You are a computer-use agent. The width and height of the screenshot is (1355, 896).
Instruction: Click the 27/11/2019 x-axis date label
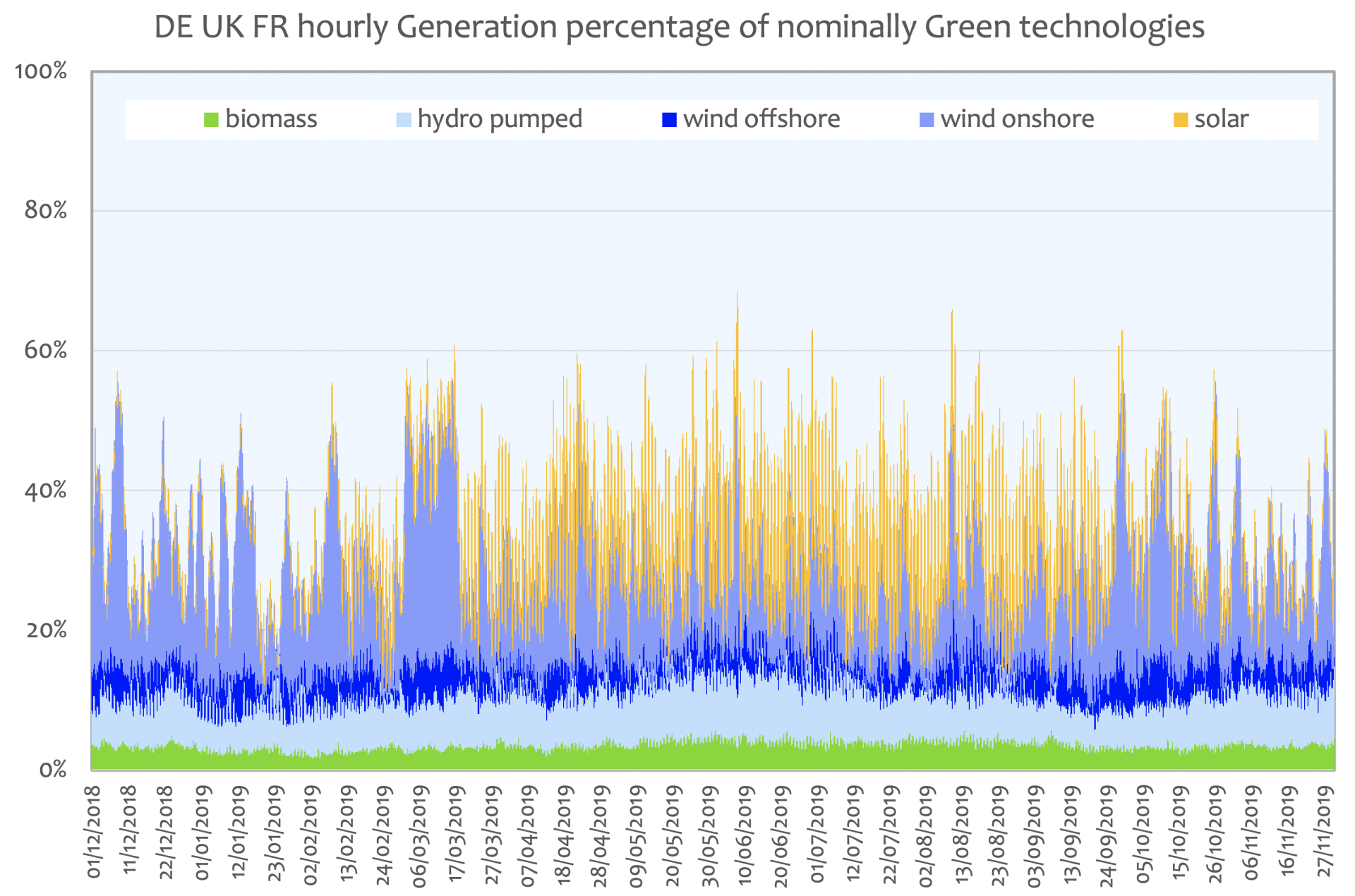coord(1325,833)
